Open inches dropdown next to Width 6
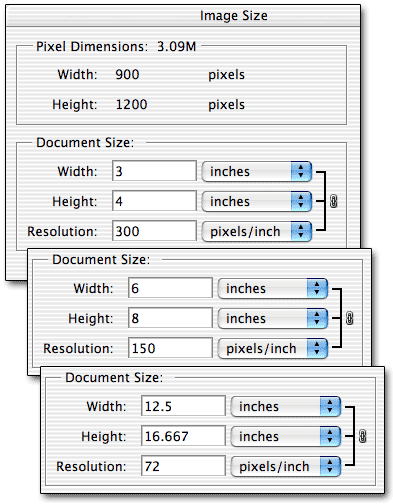Image resolution: width=393 pixels, height=504 pixels. [273, 289]
